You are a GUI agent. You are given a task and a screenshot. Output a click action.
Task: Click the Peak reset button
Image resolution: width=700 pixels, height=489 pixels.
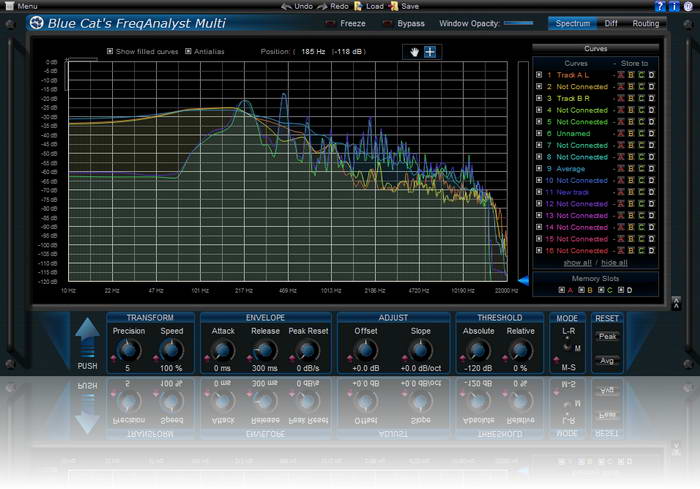607,337
